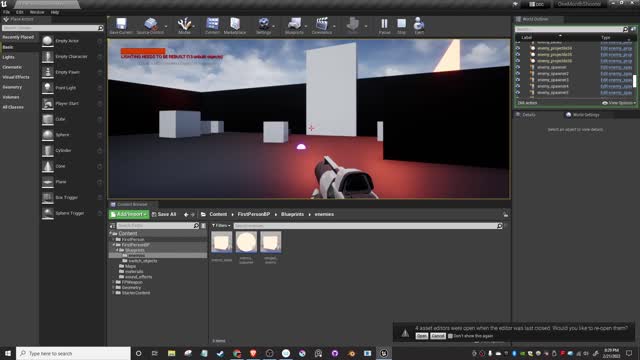Open the Cinematics dropdown arrow
Viewport: 640px width, 360px height.
[x=334, y=27]
